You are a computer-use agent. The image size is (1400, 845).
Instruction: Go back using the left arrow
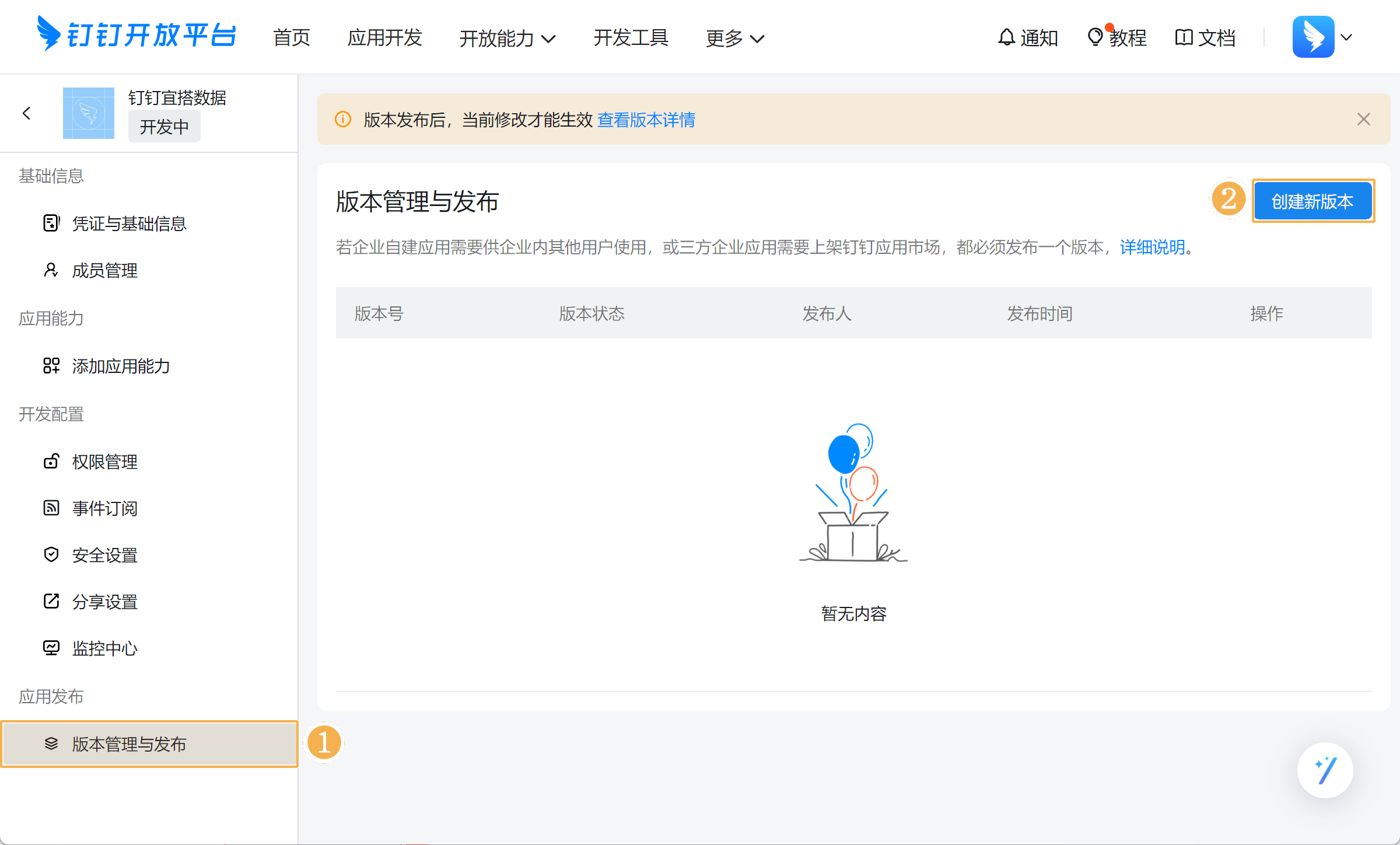pos(26,113)
